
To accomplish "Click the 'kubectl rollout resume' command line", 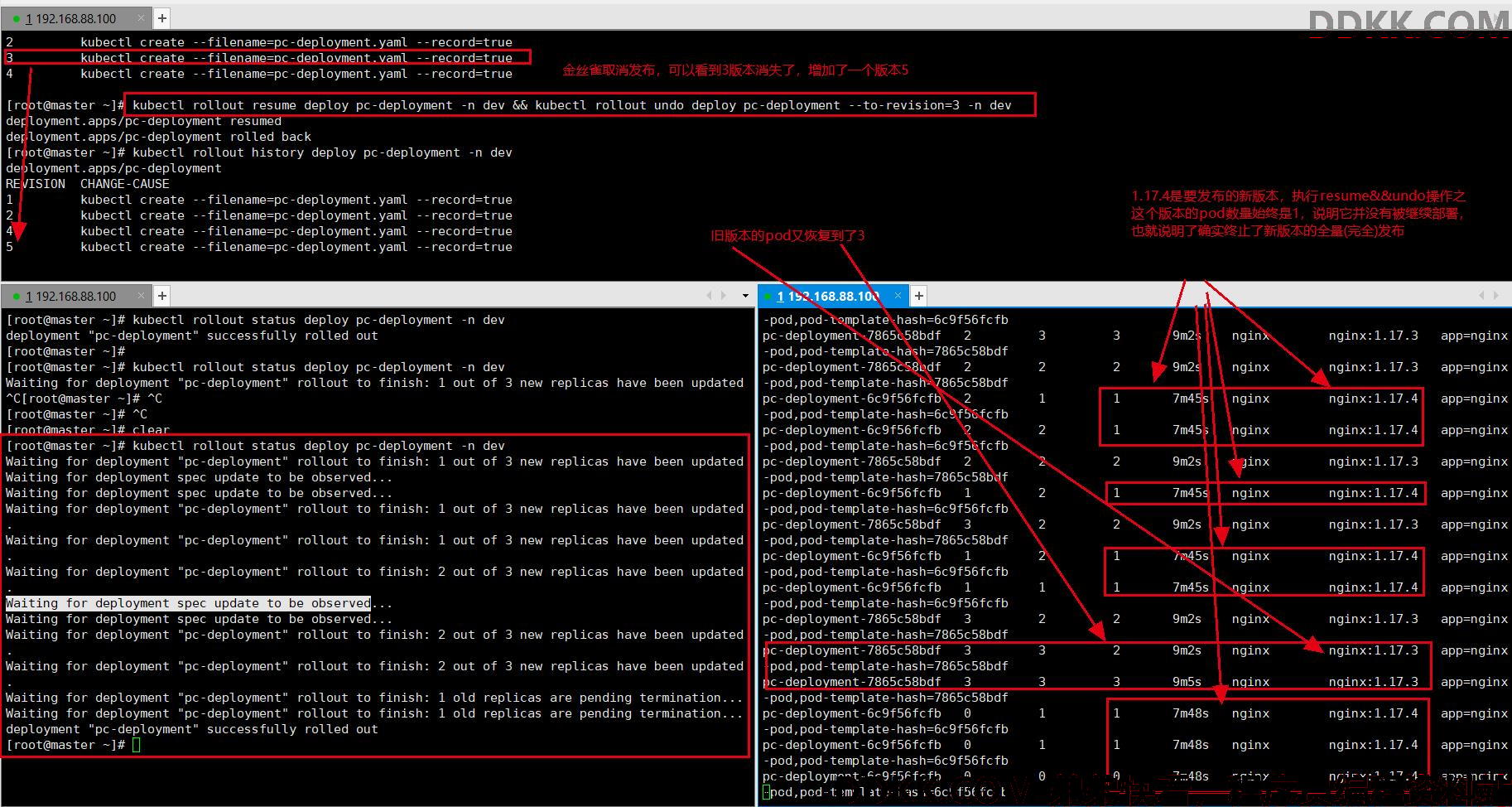I will click(572, 105).
